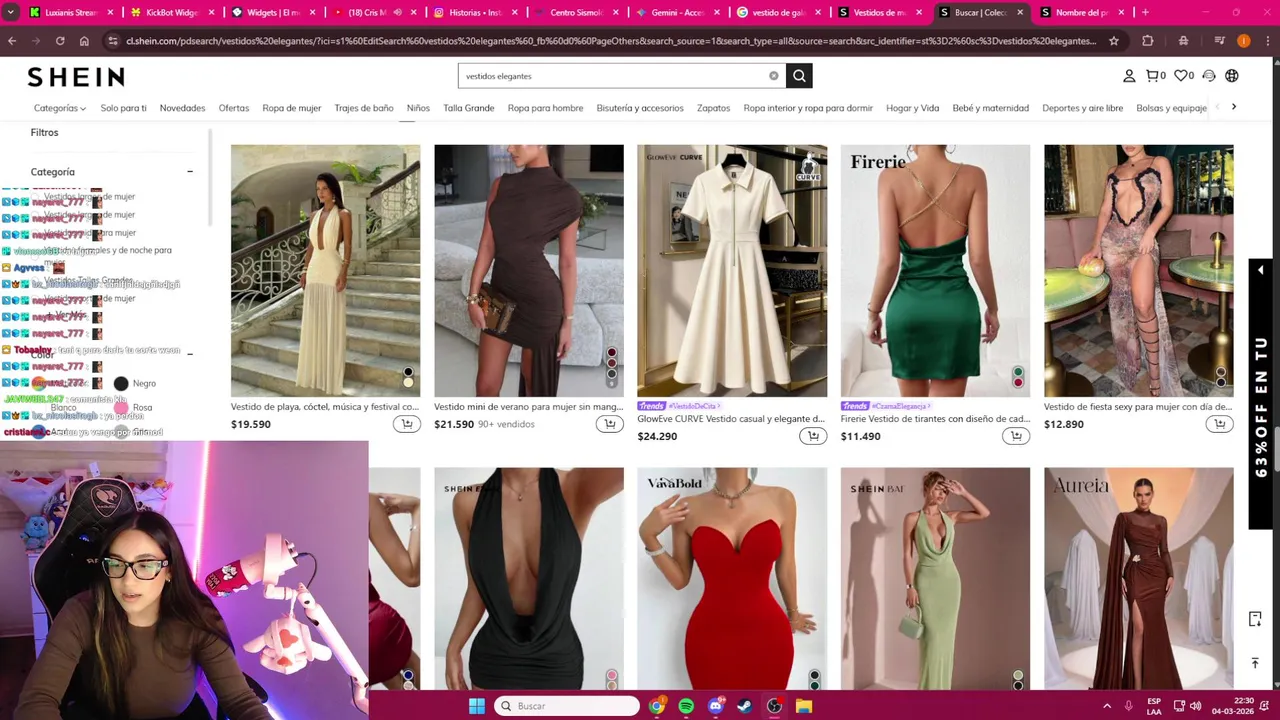This screenshot has width=1280, height=720.
Task: Open a new browser tab with the plus
Action: click(1145, 12)
